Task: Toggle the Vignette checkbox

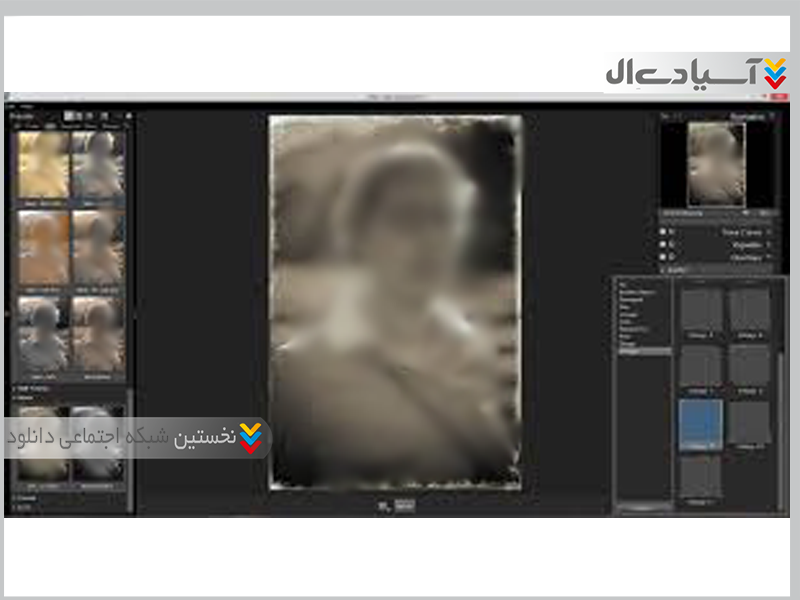Action: tap(663, 244)
